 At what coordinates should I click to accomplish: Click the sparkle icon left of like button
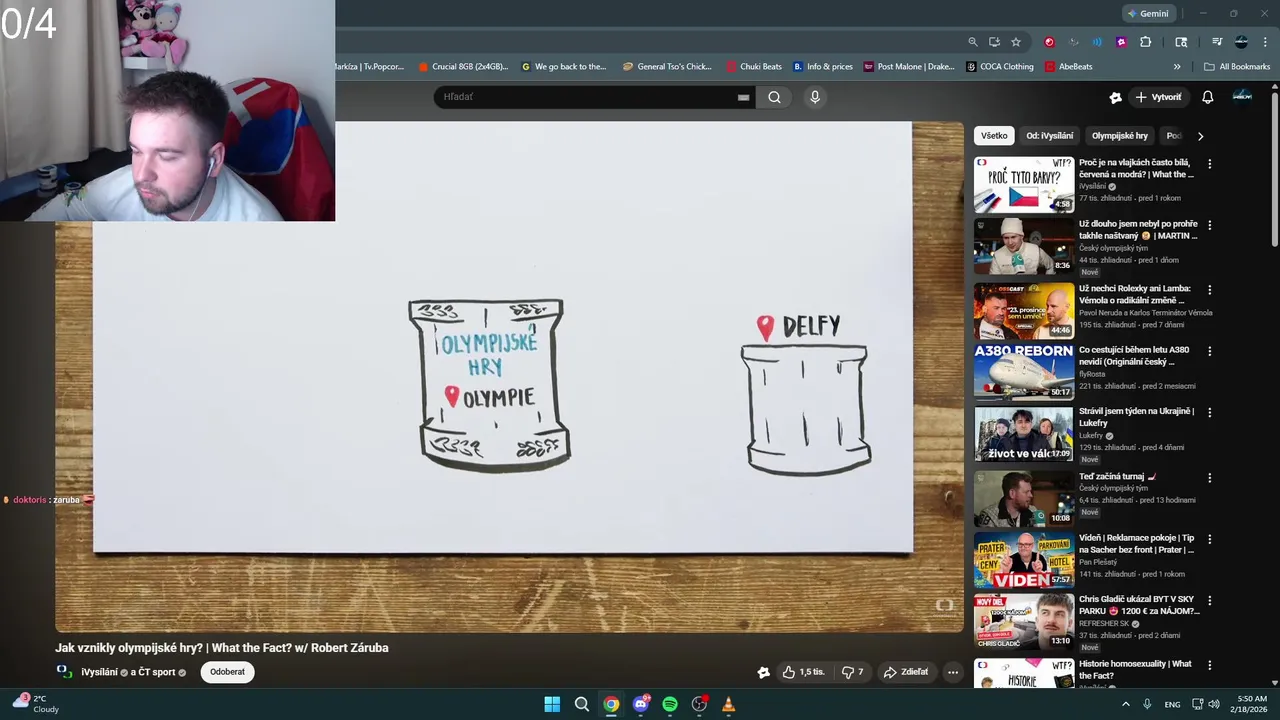763,673
